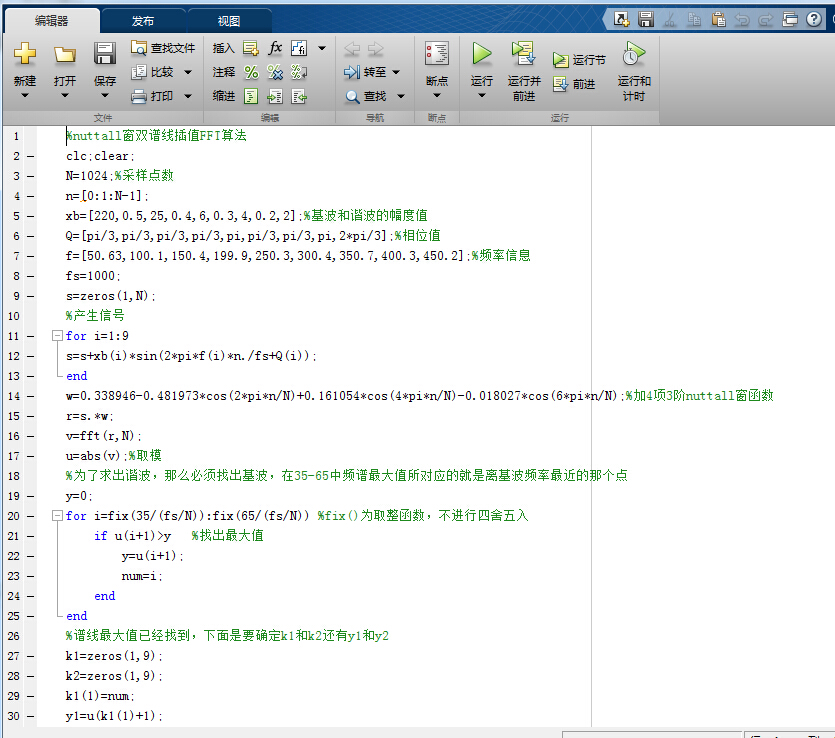Expand the New (新建) dropdown arrow
Viewport: 835px width, 738px height.
24,95
